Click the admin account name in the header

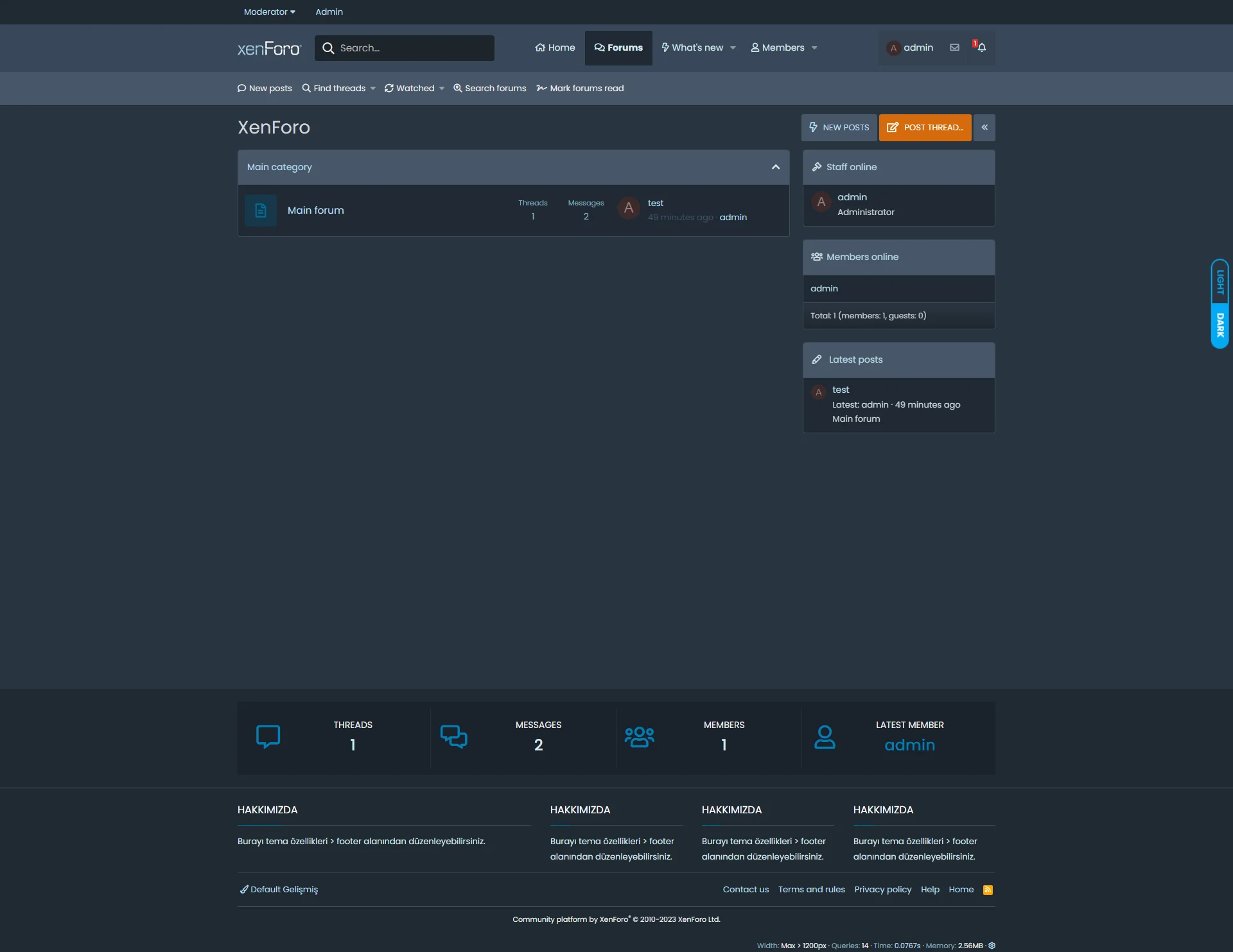(918, 48)
